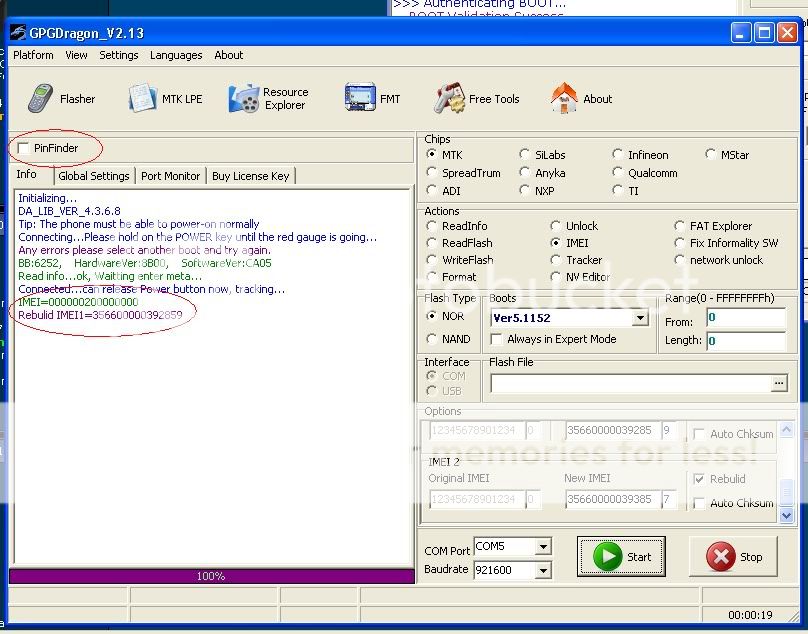Open the Free Tools icon

[449, 99]
